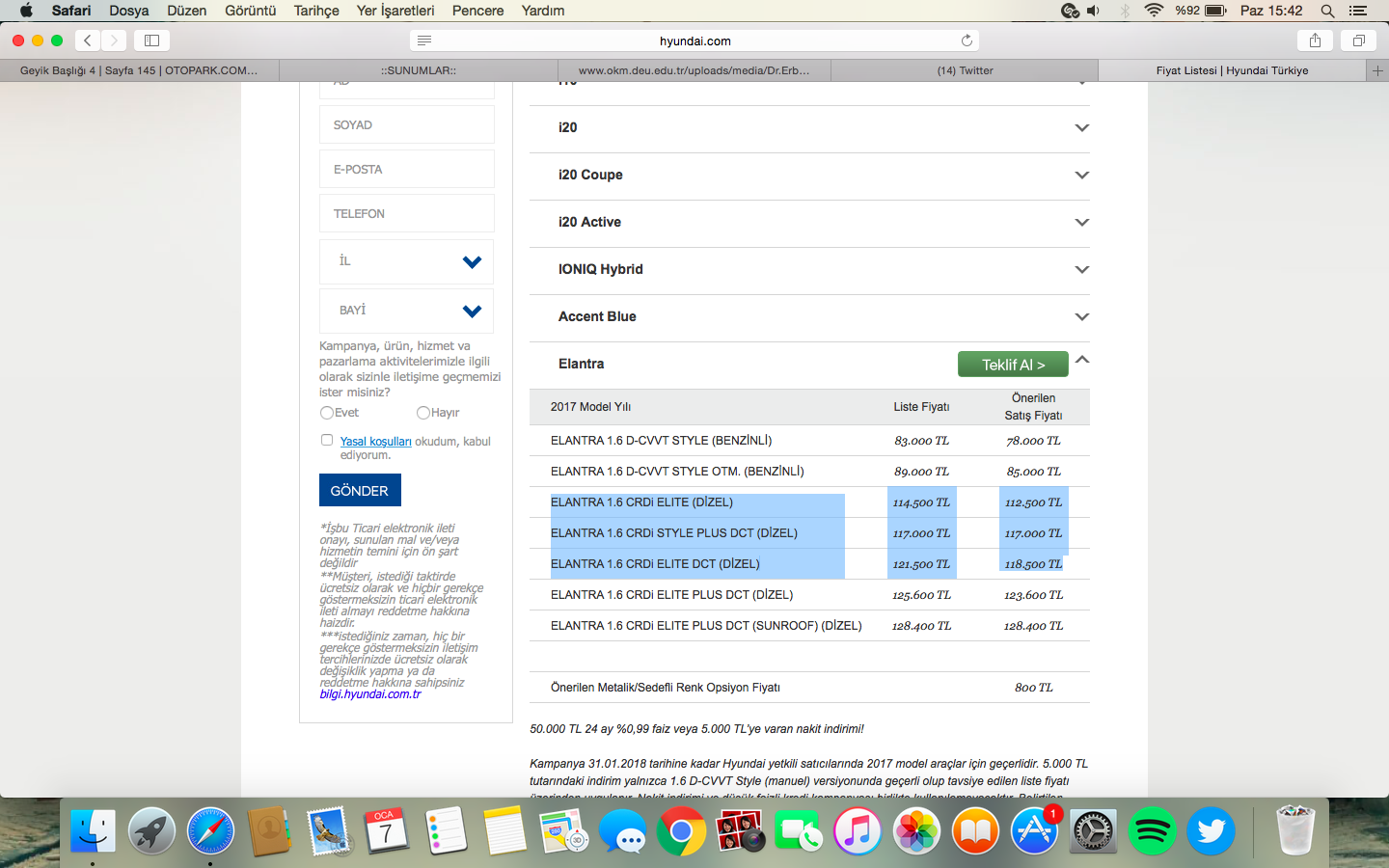This screenshot has height=868, width=1389.
Task: Click the Teklif Al button
Action: tap(1013, 365)
